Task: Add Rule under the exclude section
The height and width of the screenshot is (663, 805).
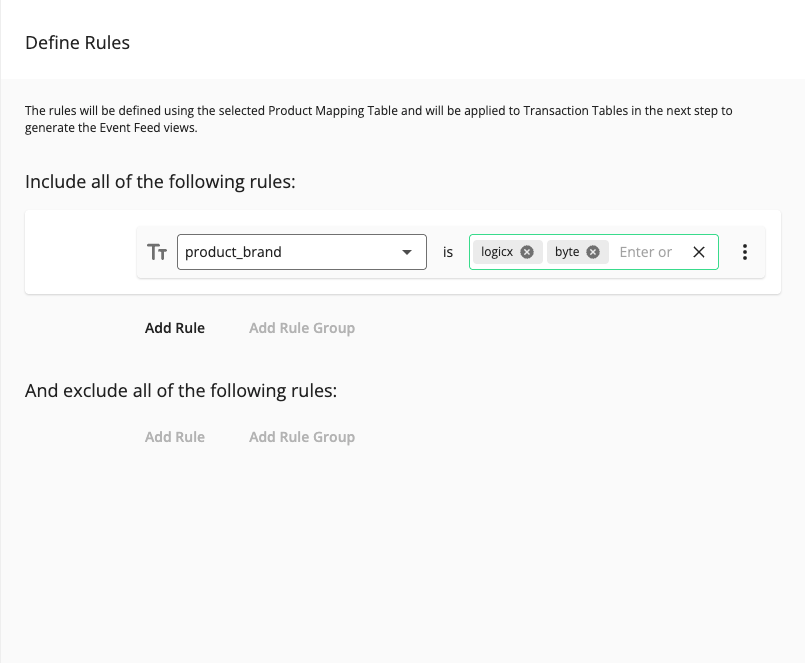Action: (175, 437)
